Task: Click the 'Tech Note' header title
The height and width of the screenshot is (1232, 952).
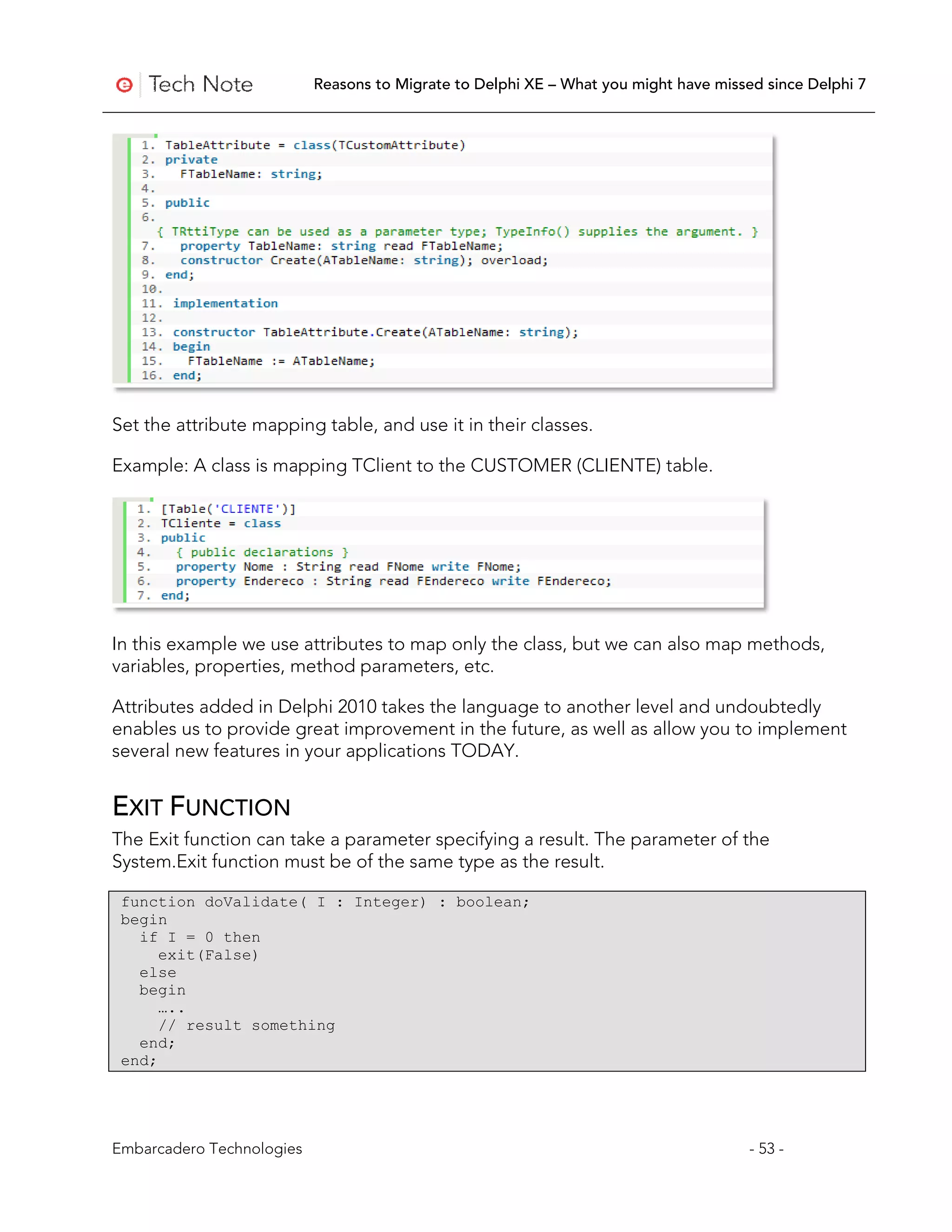Action: pyautogui.click(x=200, y=84)
